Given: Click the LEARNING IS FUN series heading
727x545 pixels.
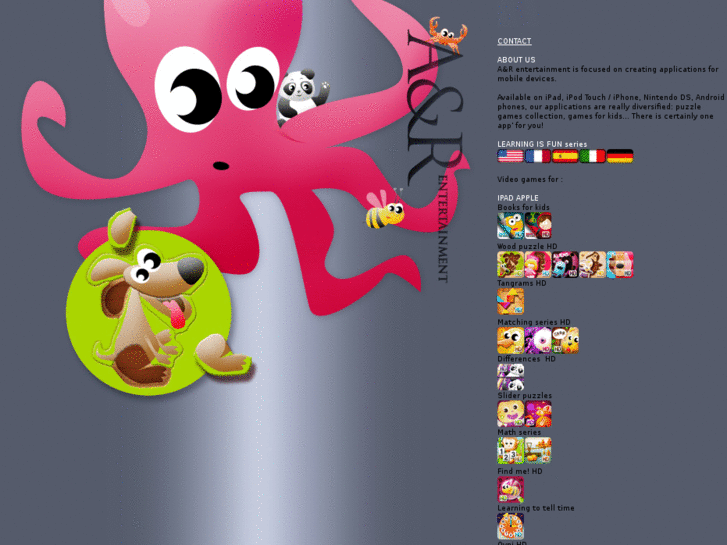Looking at the screenshot, I should tap(542, 144).
